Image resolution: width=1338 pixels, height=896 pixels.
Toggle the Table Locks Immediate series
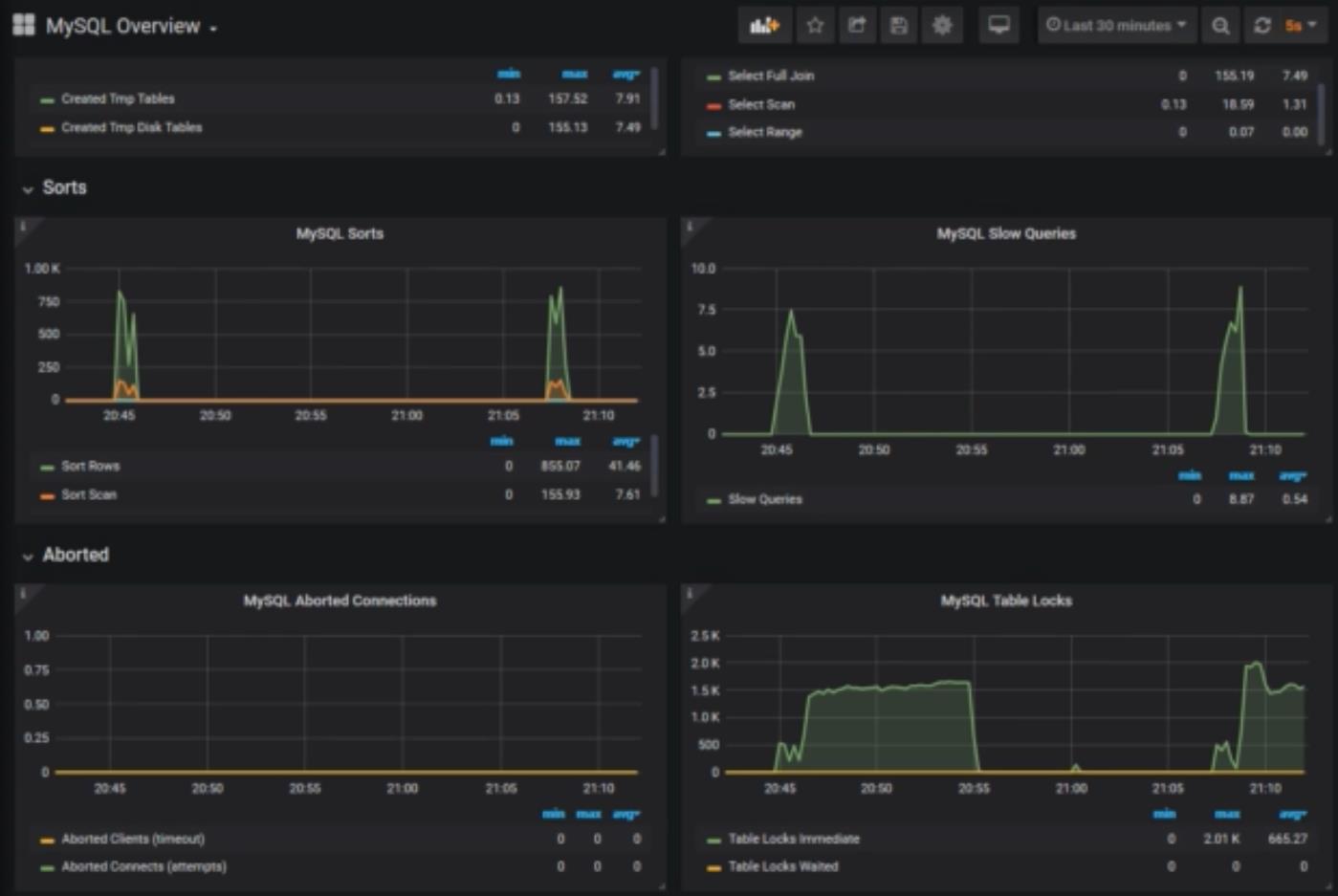(794, 839)
